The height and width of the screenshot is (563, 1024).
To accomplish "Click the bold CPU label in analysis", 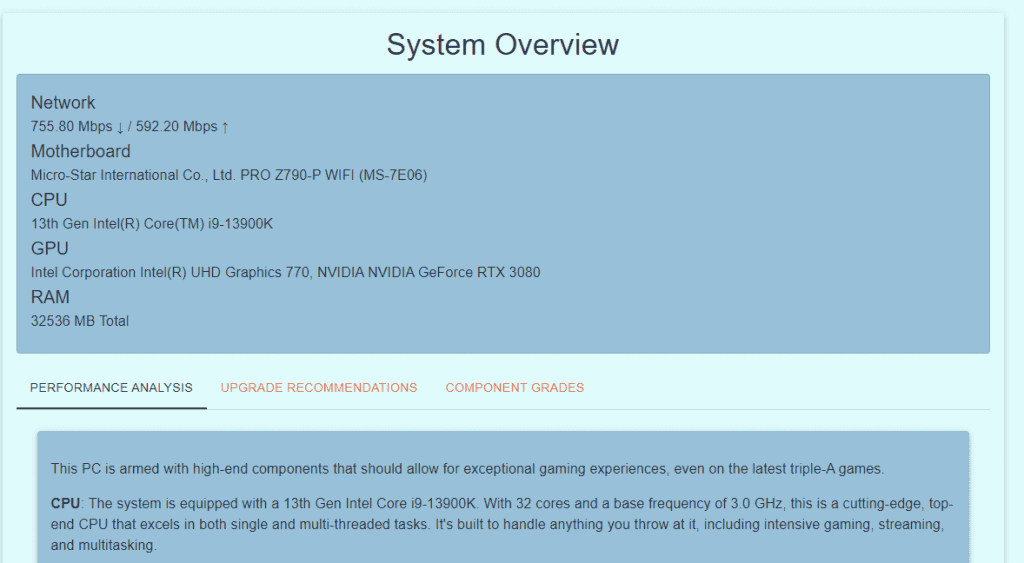I will coord(65,503).
